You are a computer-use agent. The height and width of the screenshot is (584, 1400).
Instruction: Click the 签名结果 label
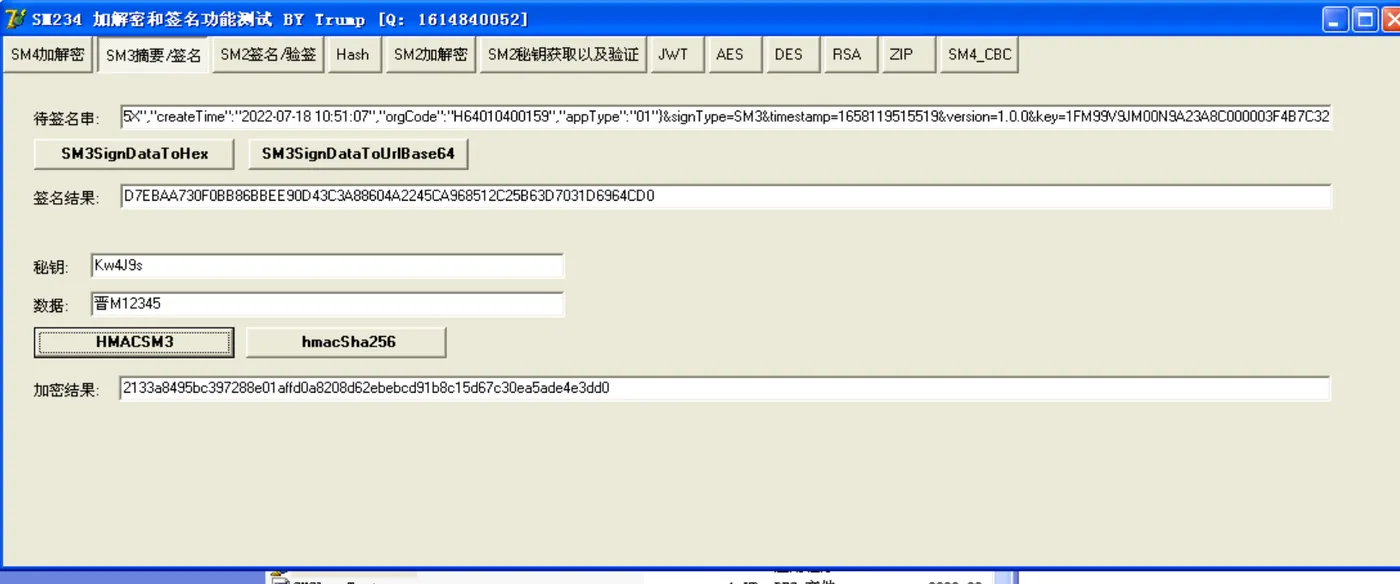[x=66, y=198]
